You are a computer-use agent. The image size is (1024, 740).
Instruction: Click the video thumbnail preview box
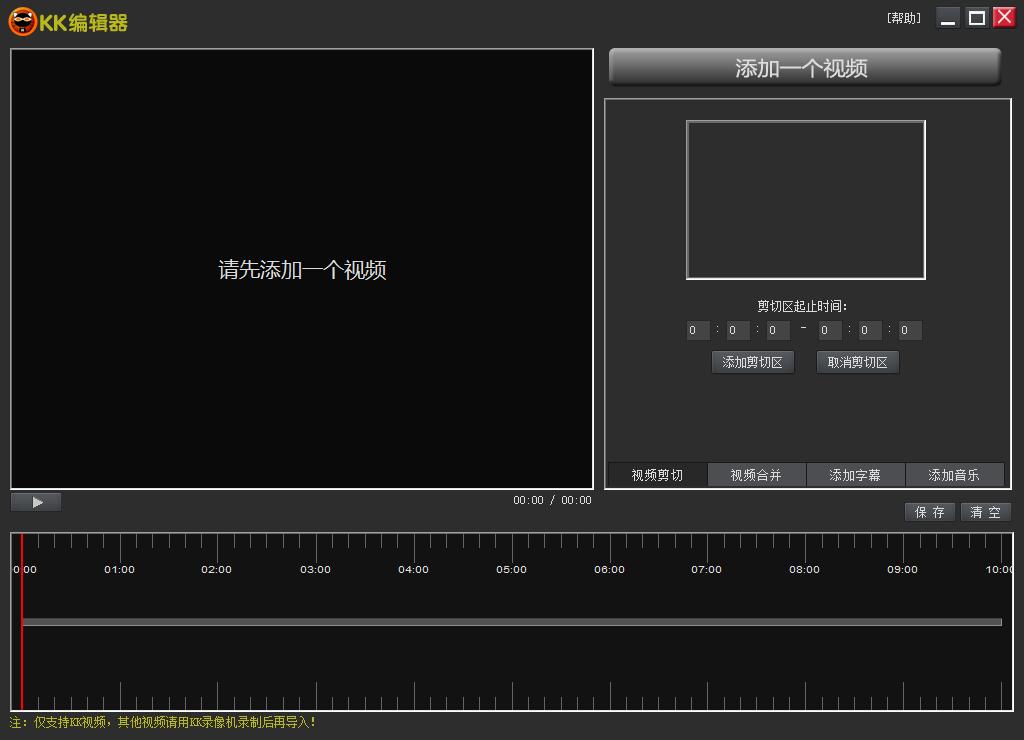click(805, 200)
